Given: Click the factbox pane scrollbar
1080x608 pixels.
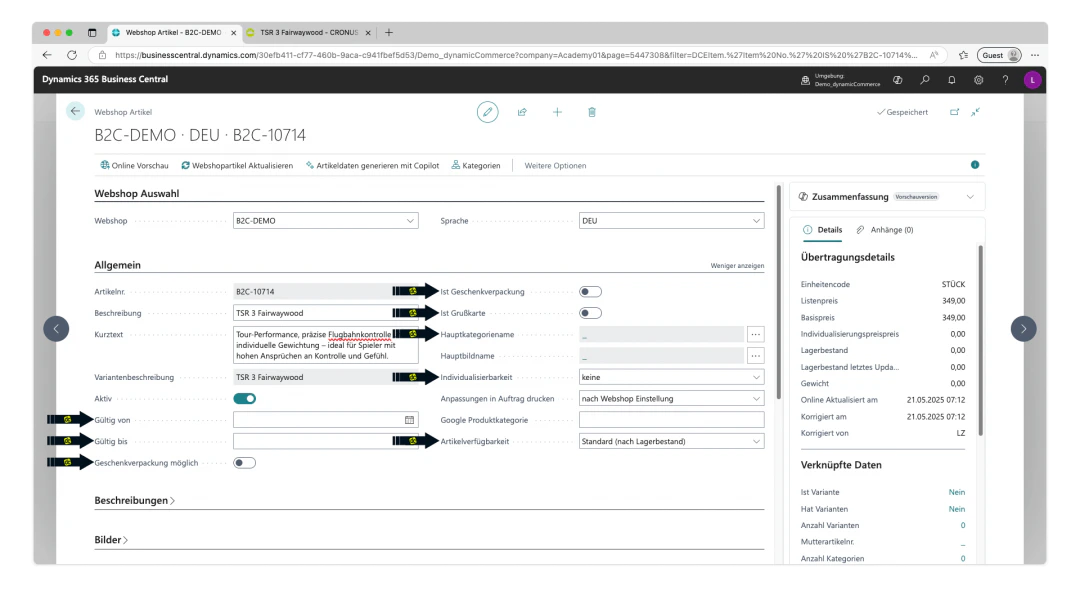Looking at the screenshot, I should click(980, 341).
